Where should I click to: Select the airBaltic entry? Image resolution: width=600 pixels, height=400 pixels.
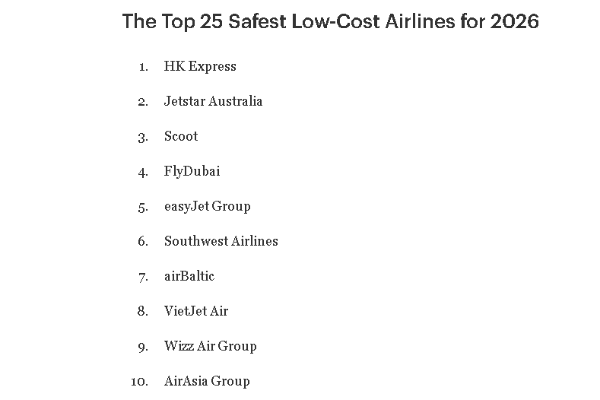pos(189,277)
